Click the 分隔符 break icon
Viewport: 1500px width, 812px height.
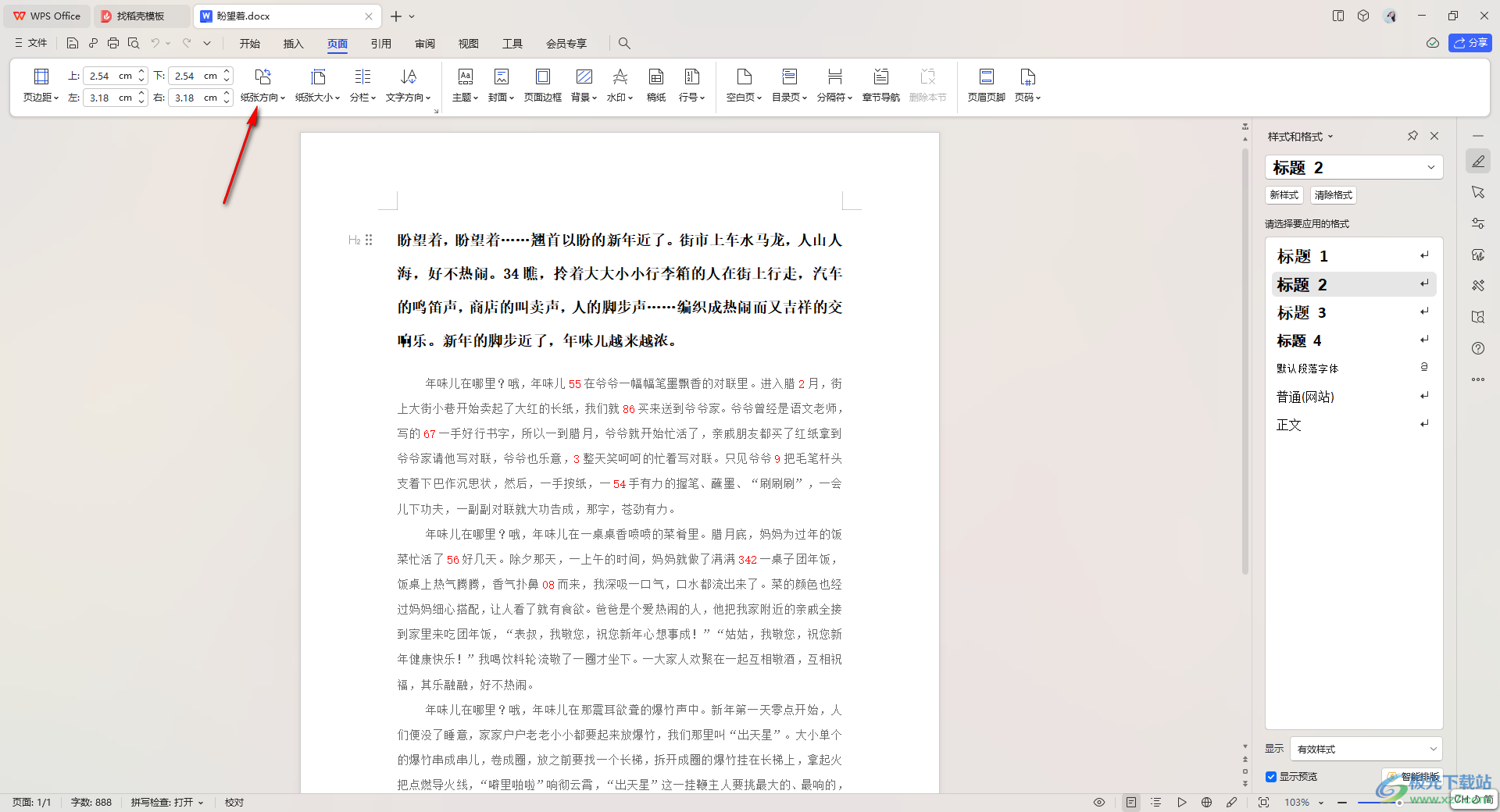coord(834,77)
